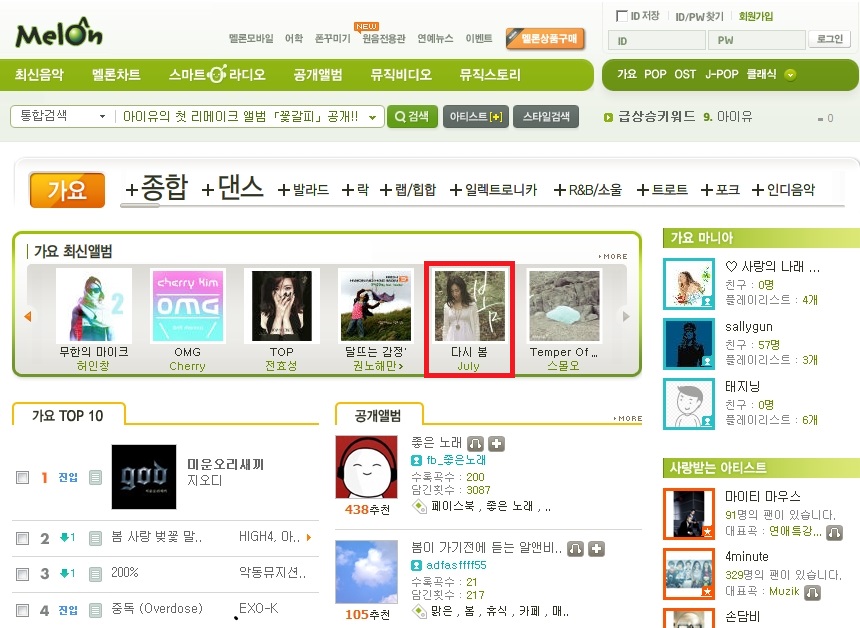Play the 좋은 노래 album via headphone icon

pyautogui.click(x=476, y=443)
